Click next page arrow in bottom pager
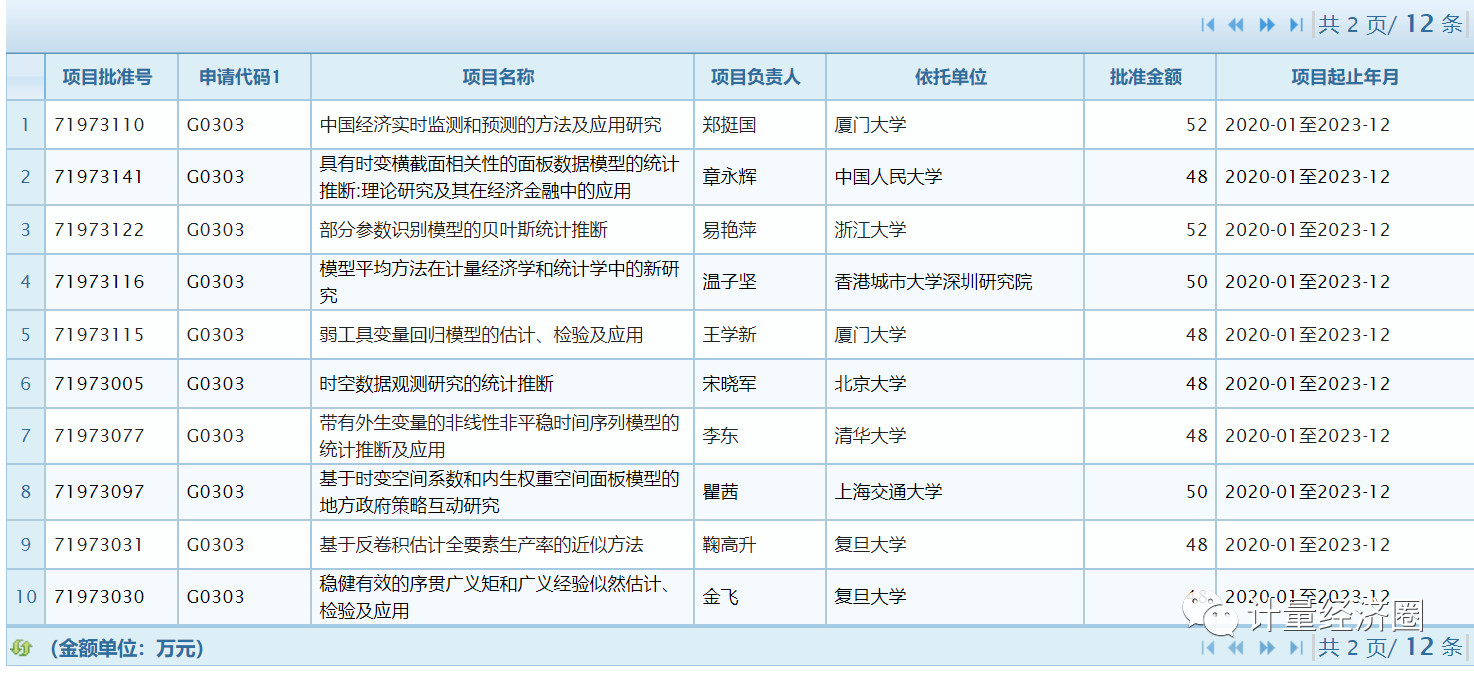The image size is (1474, 680). [x=1267, y=648]
